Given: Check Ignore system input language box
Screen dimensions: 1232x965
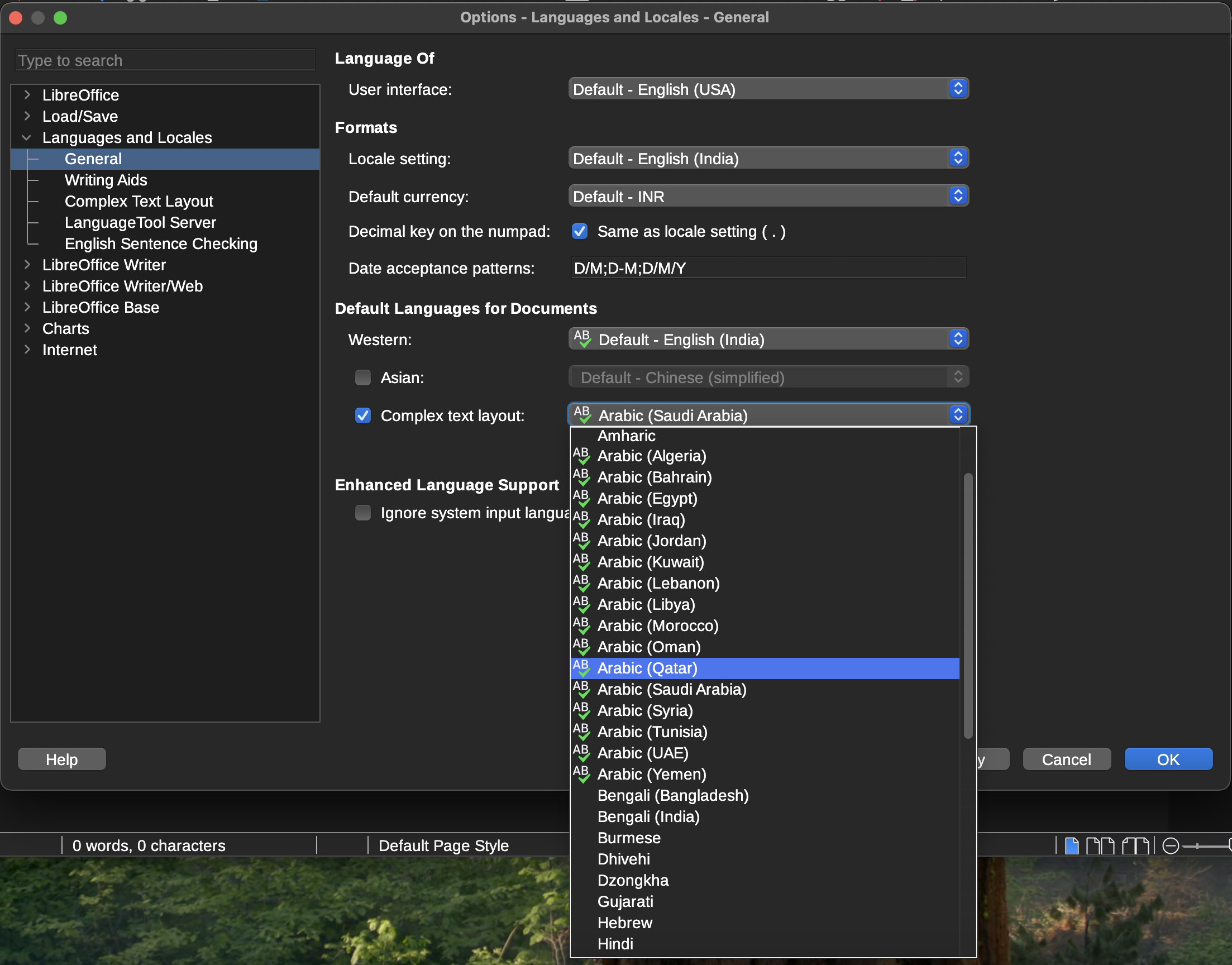Looking at the screenshot, I should 362,513.
